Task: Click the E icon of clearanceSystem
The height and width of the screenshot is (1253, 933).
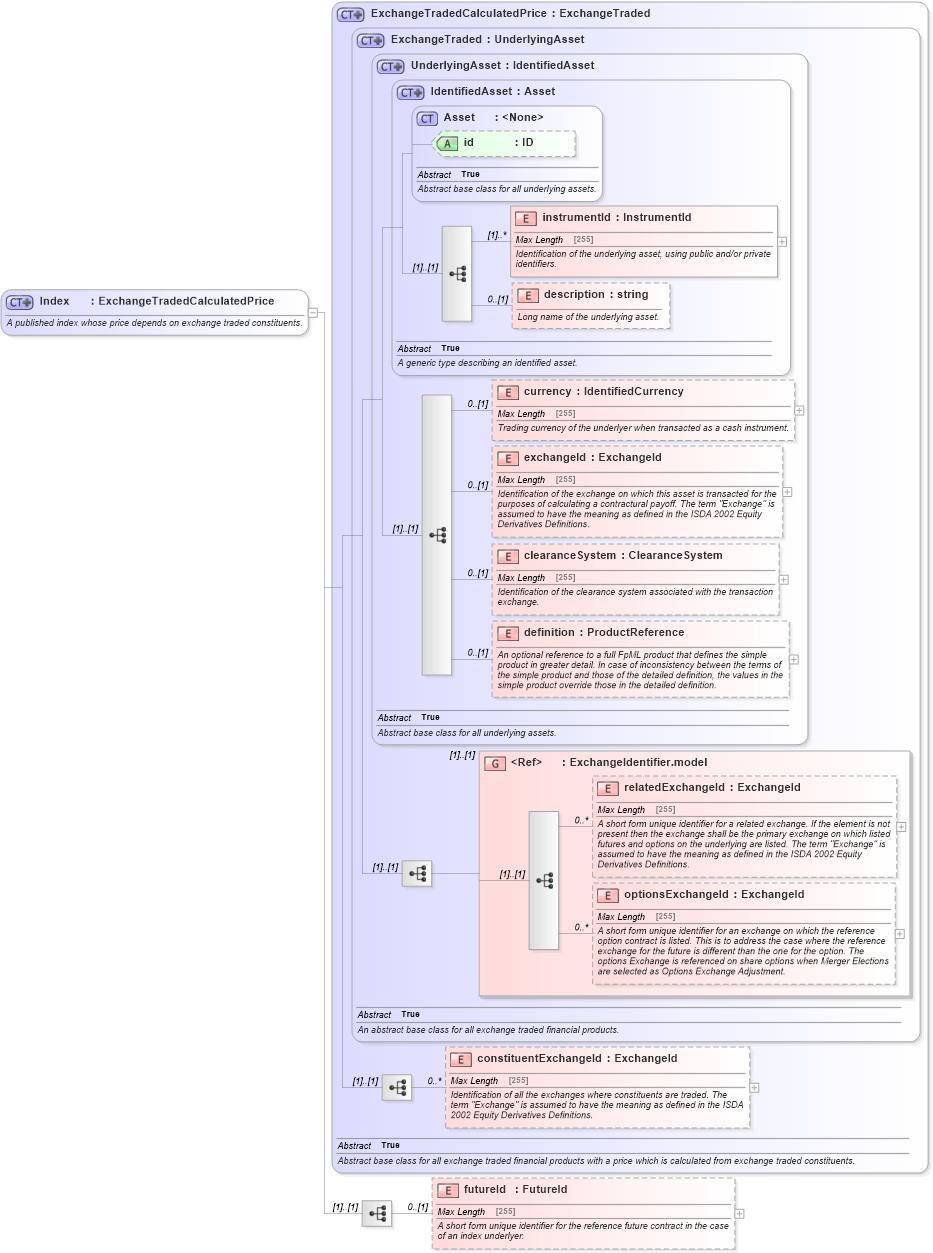Action: pos(508,556)
